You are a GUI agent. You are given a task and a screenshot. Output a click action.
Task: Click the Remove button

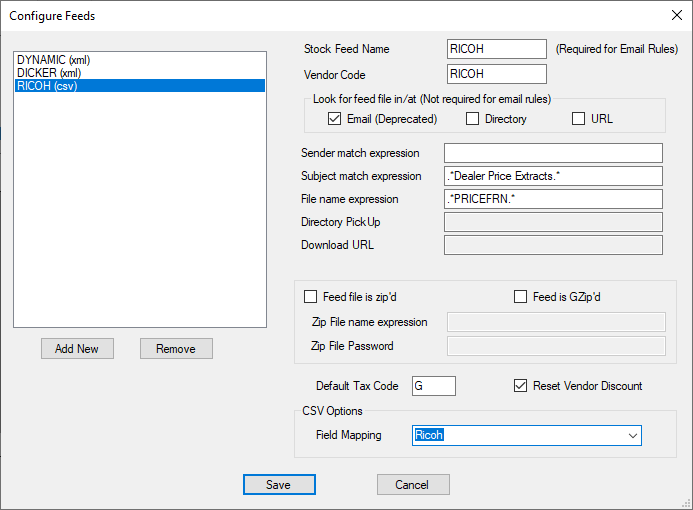pos(176,348)
